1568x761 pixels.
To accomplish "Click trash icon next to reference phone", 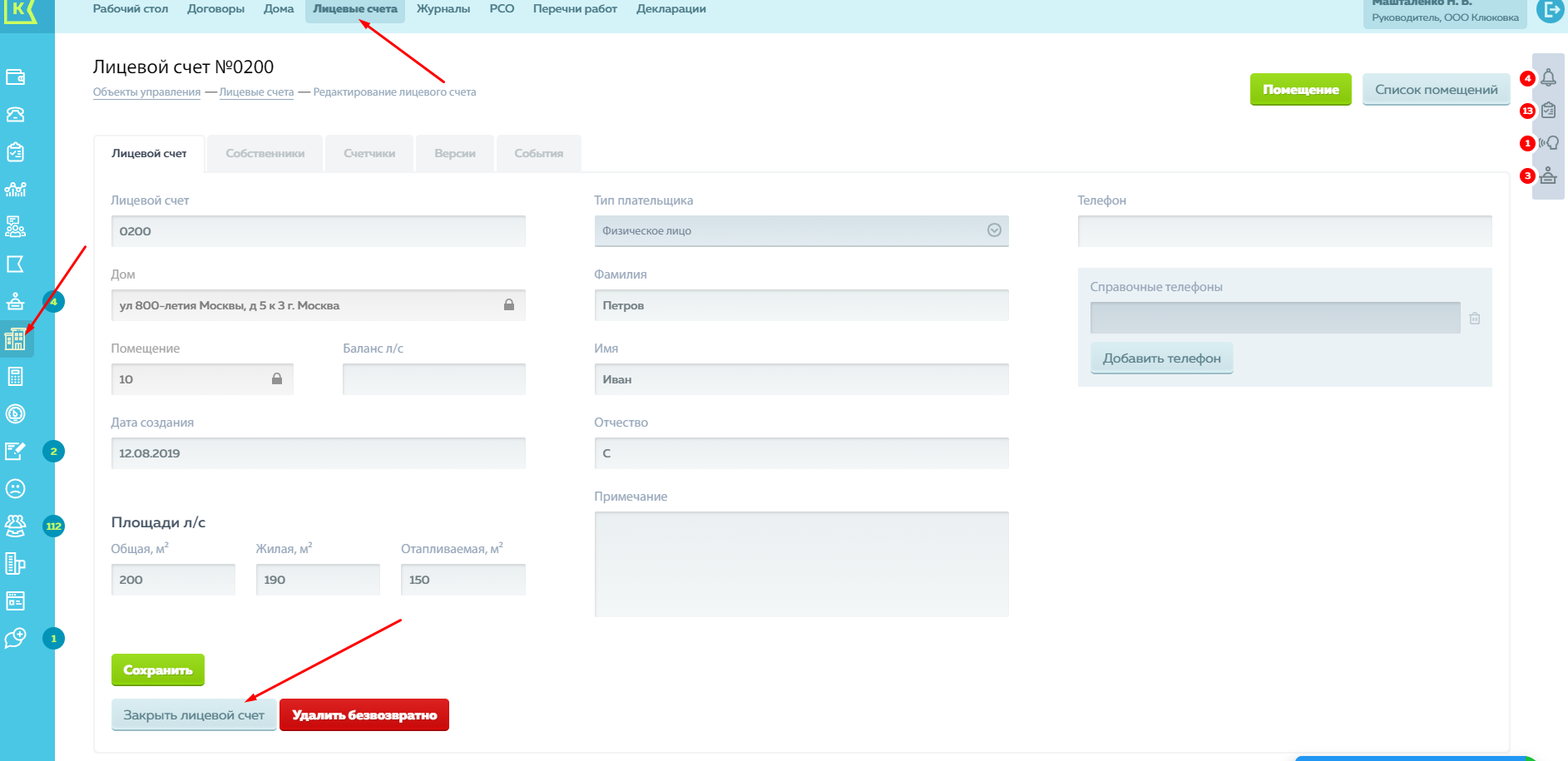I will click(1475, 319).
